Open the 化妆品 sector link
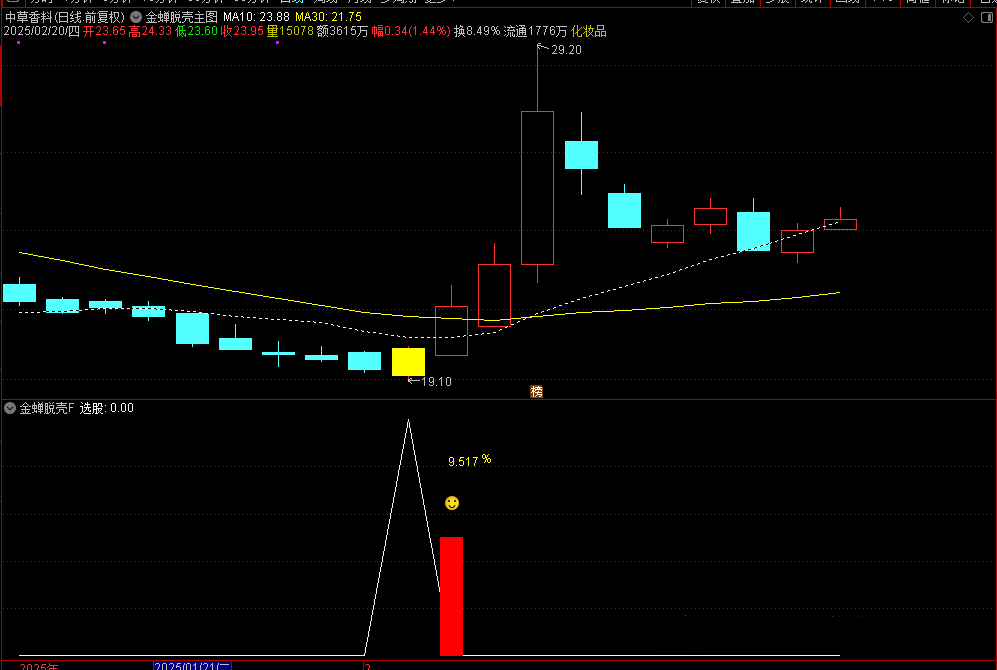Screen dimensions: 997x670 click(x=588, y=31)
